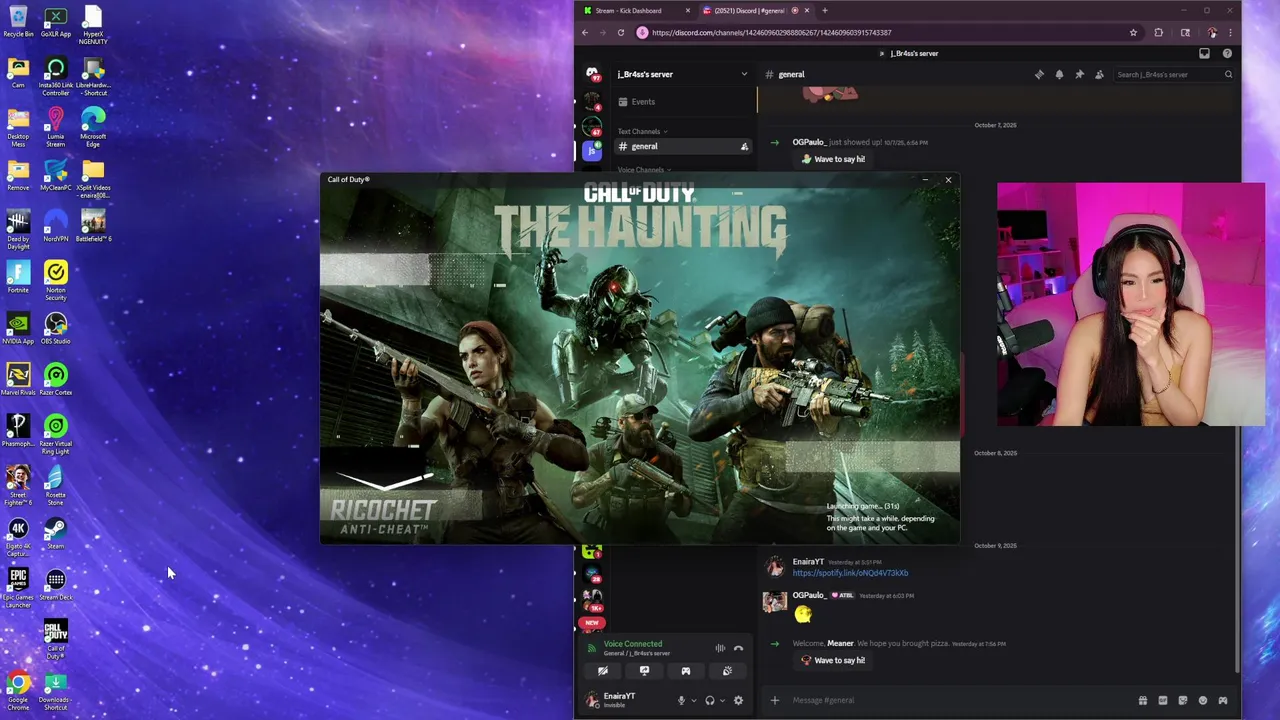Open Discord Direct Messages home icon

point(592,74)
